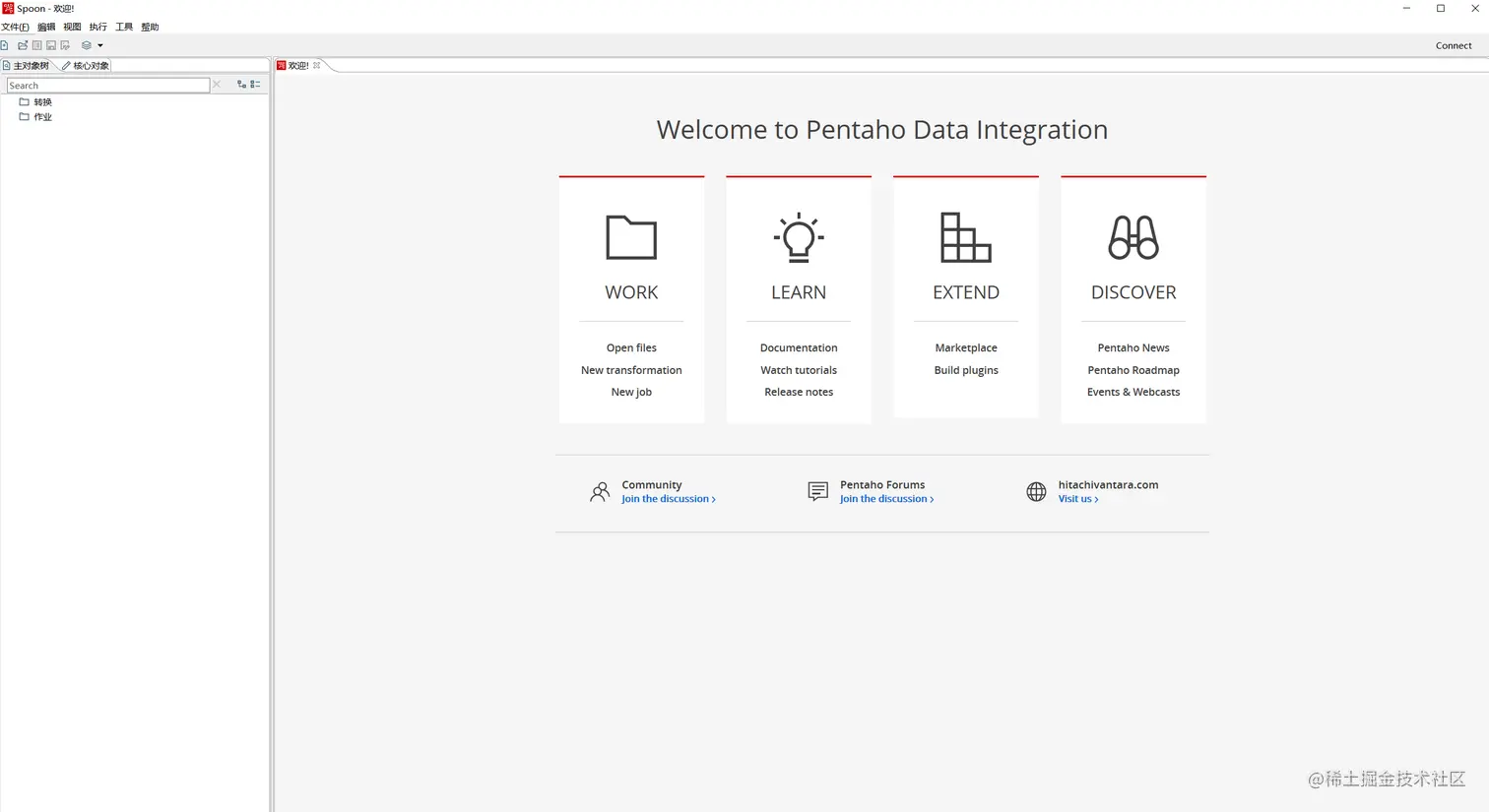Click the Pentaho Forums heading text
1489x812 pixels.
[882, 484]
